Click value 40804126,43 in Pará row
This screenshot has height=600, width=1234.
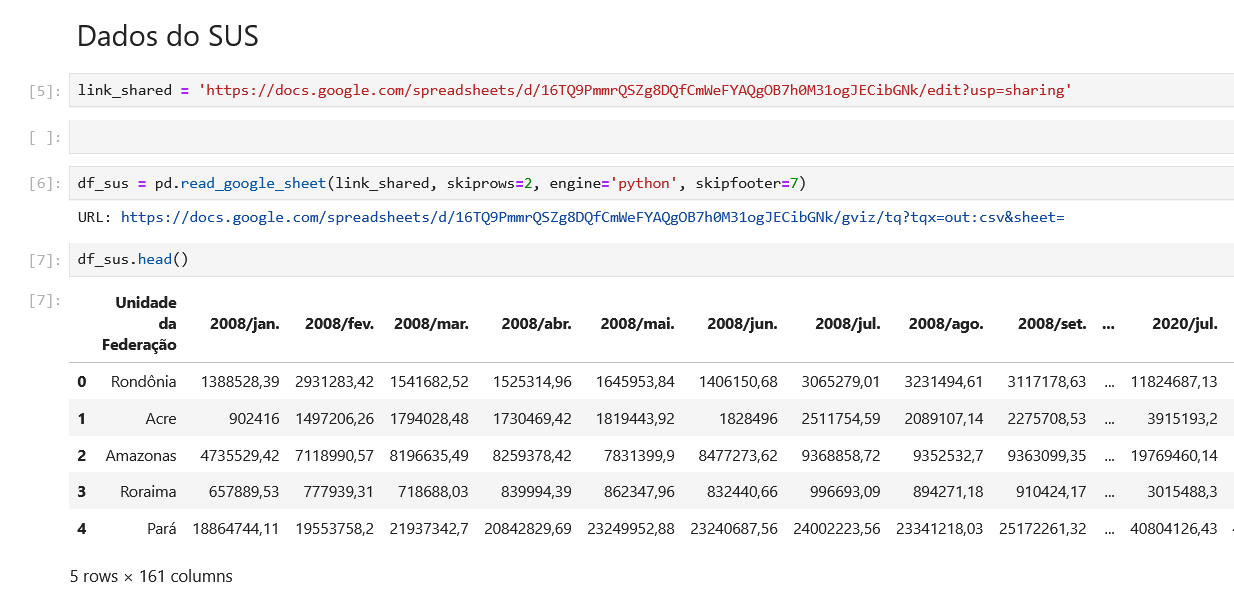[x=1174, y=528]
